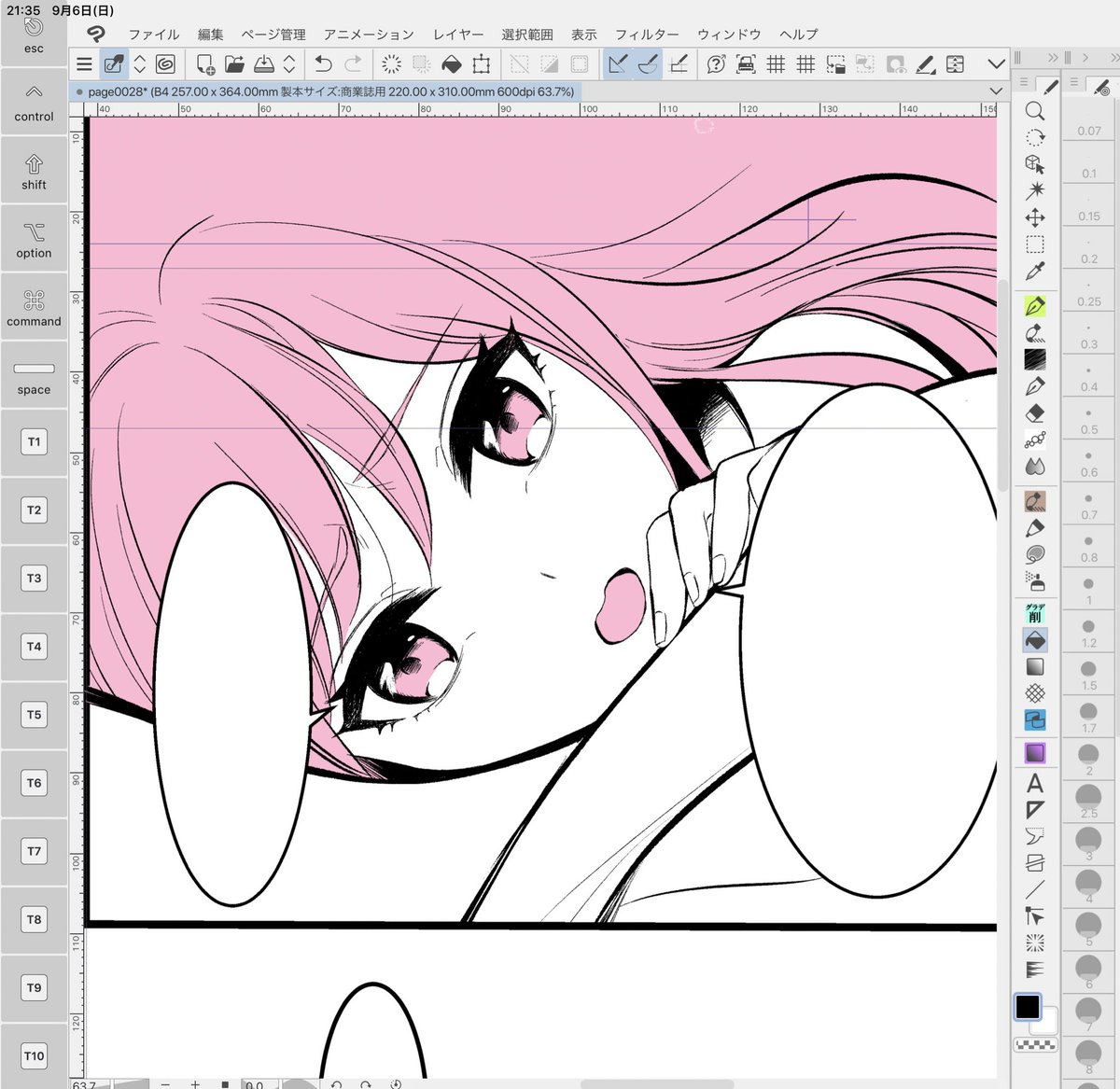Expand the tool palette dock double-chevron
The width and height of the screenshot is (1120, 1089).
(x=1053, y=58)
